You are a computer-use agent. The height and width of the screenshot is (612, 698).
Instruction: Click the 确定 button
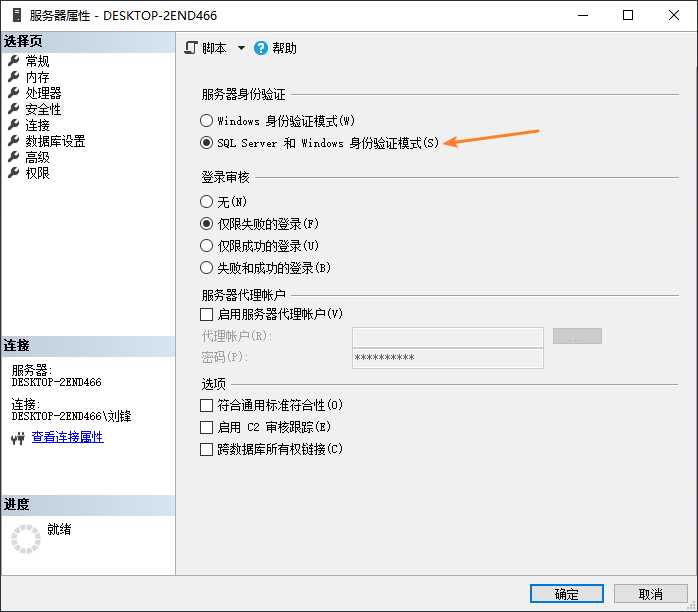tap(567, 594)
